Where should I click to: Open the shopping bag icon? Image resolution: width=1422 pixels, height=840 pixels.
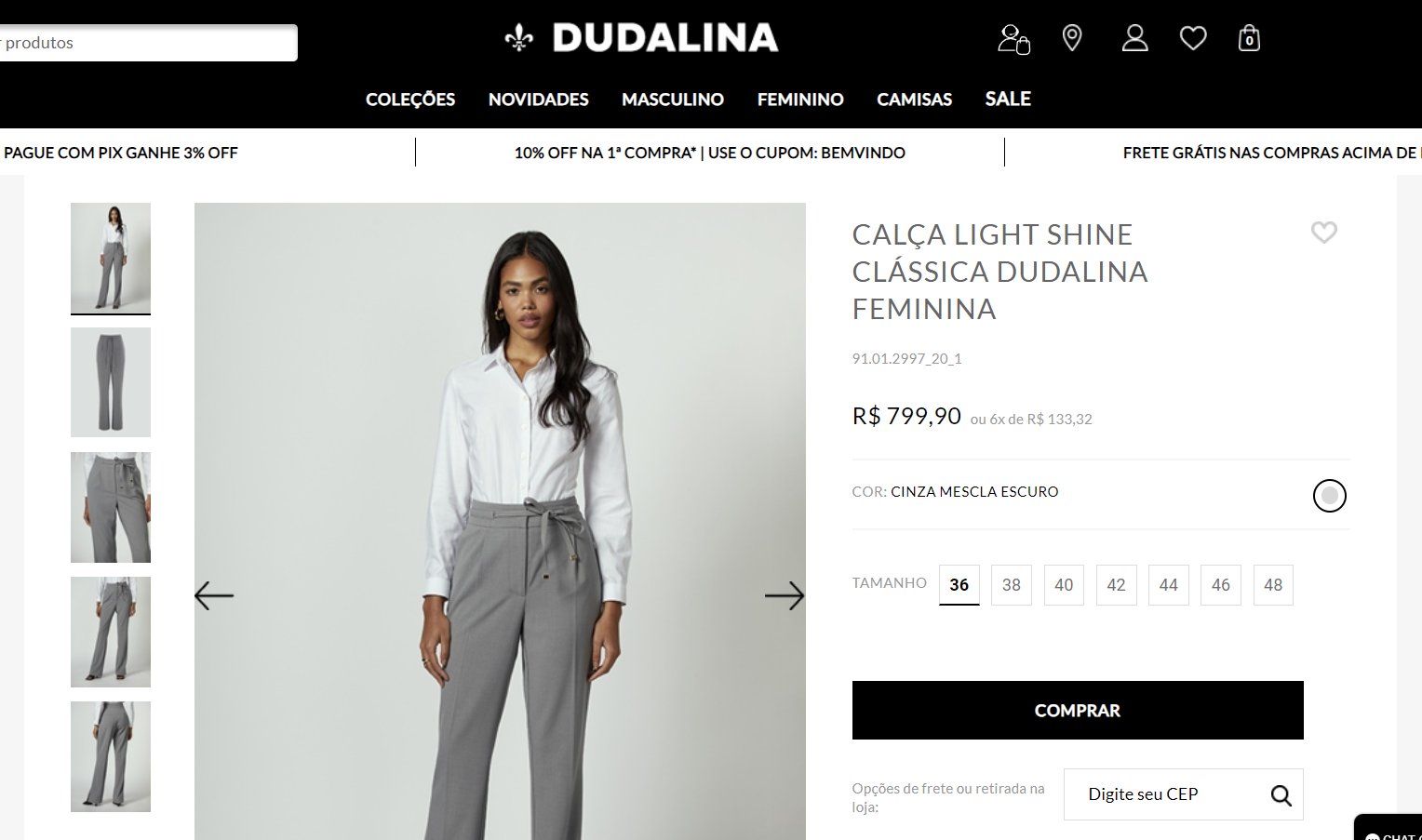[1249, 38]
